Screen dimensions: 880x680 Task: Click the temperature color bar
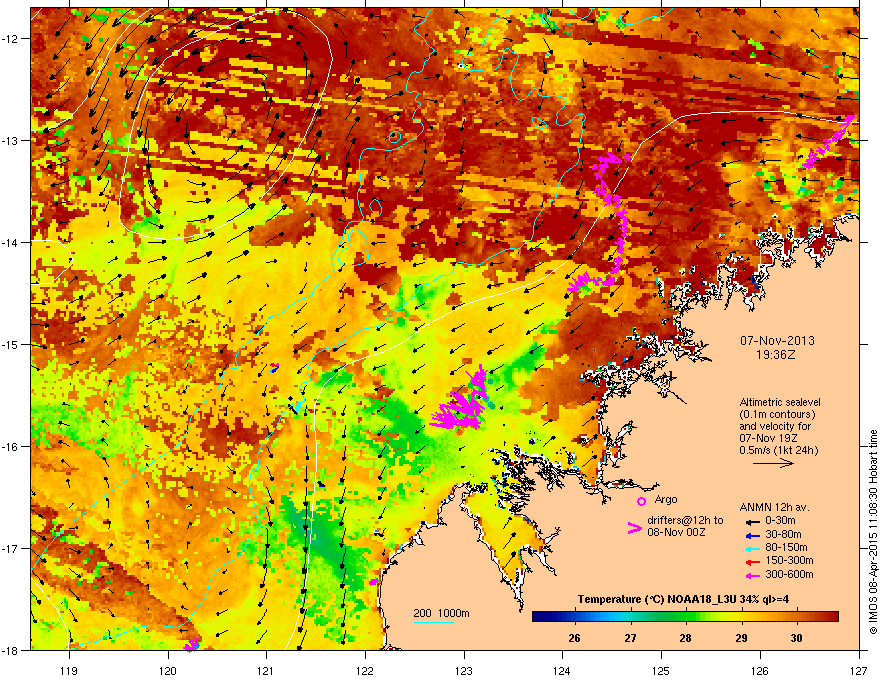pyautogui.click(x=685, y=617)
